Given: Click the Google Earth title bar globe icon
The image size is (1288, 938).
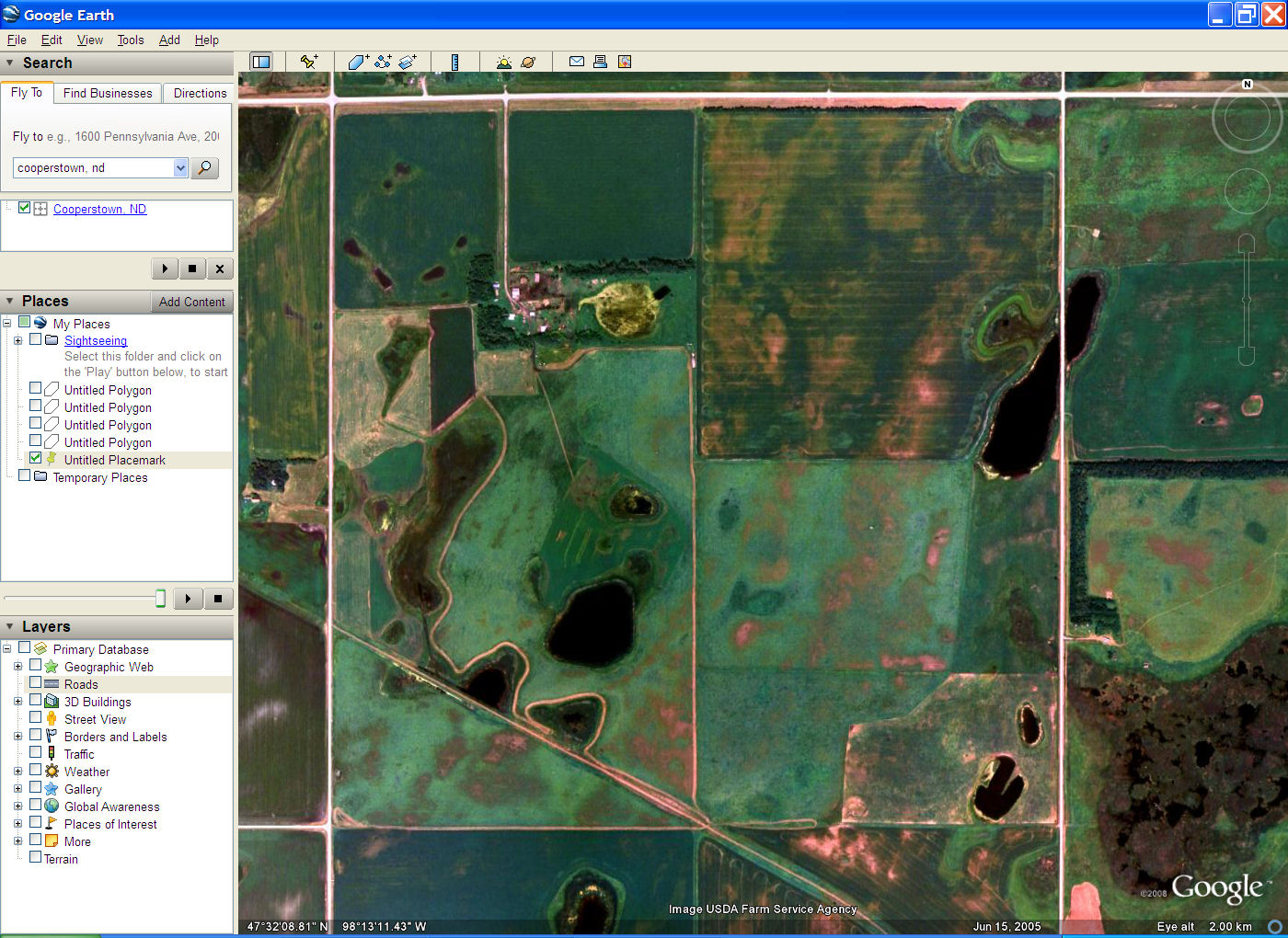Looking at the screenshot, I should point(11,14).
